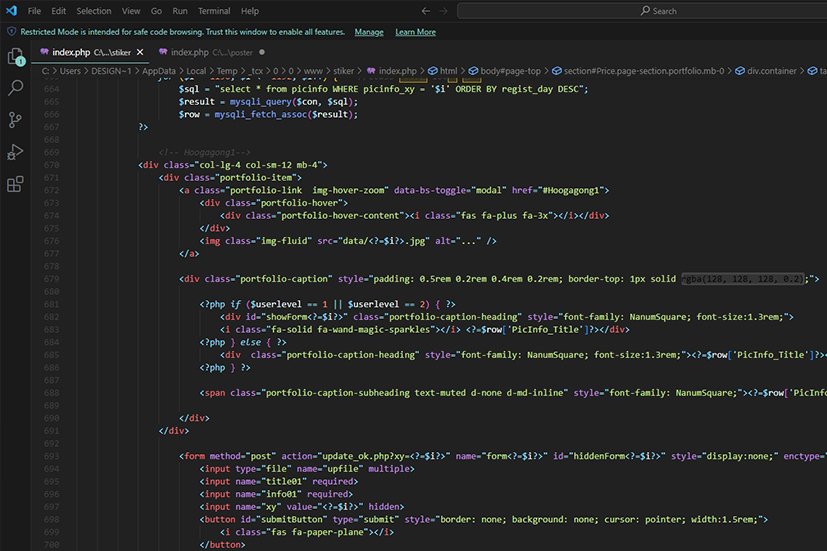Open the Terminal menu
The height and width of the screenshot is (551, 827).
pyautogui.click(x=214, y=11)
